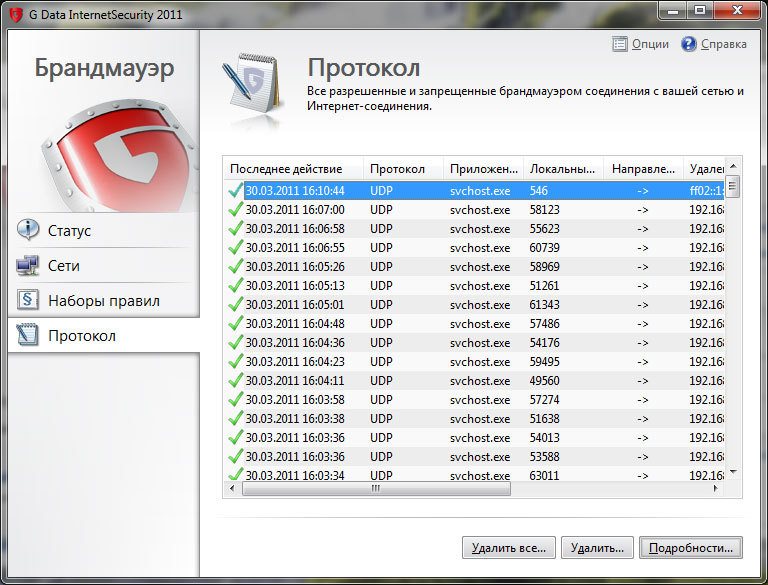Select the row with local port 51261

pos(475,286)
